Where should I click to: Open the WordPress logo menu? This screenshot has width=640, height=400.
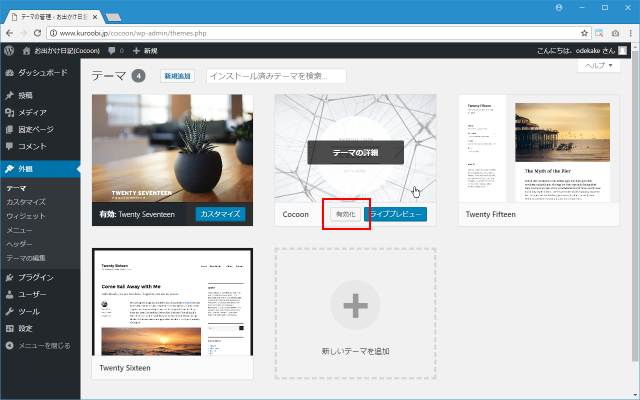(x=9, y=51)
